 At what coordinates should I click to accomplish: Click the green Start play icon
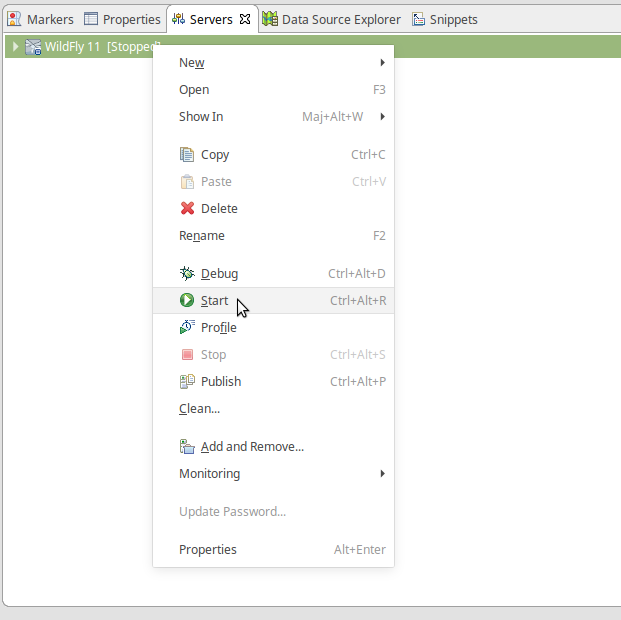point(187,300)
